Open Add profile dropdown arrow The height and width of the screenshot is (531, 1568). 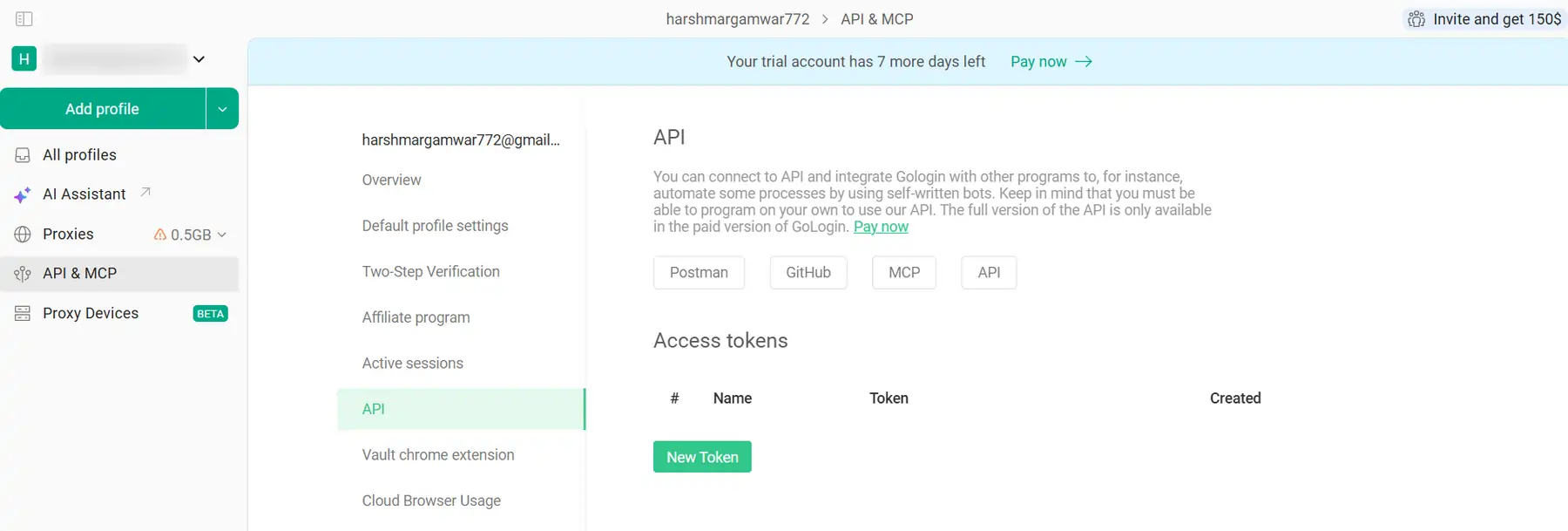pos(222,109)
